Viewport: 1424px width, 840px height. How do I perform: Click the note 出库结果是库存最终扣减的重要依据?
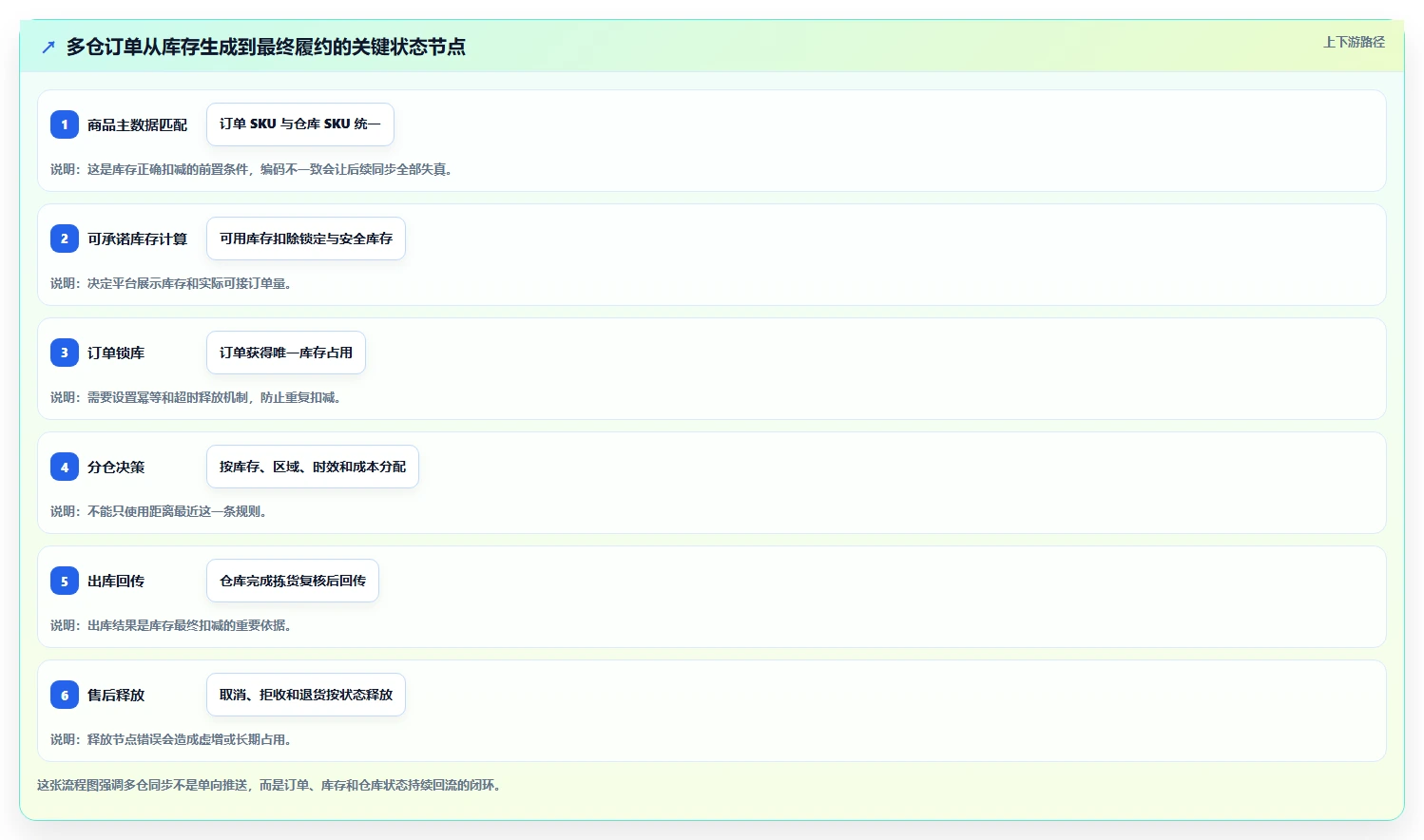[x=174, y=625]
